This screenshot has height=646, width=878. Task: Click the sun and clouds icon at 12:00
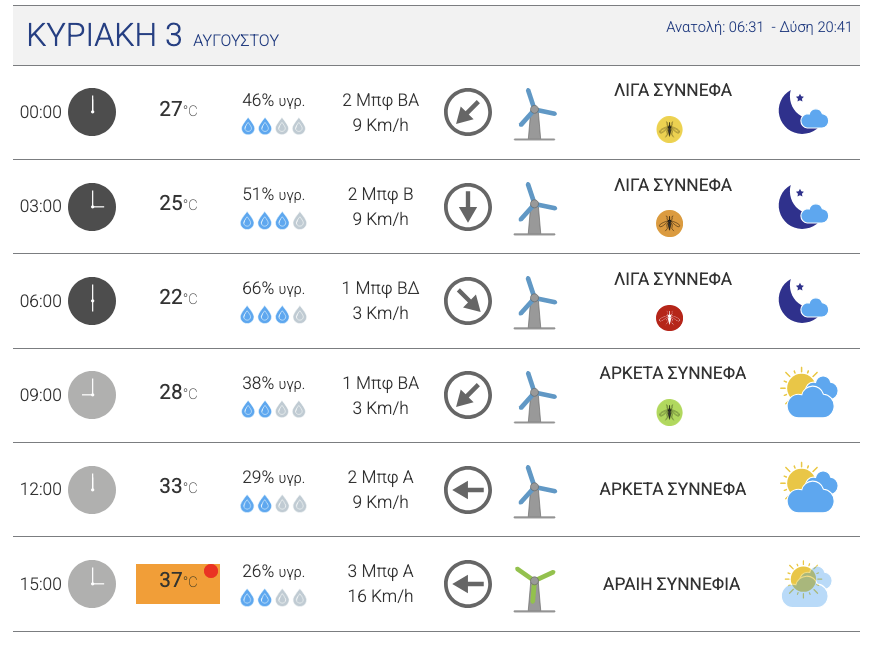click(809, 489)
